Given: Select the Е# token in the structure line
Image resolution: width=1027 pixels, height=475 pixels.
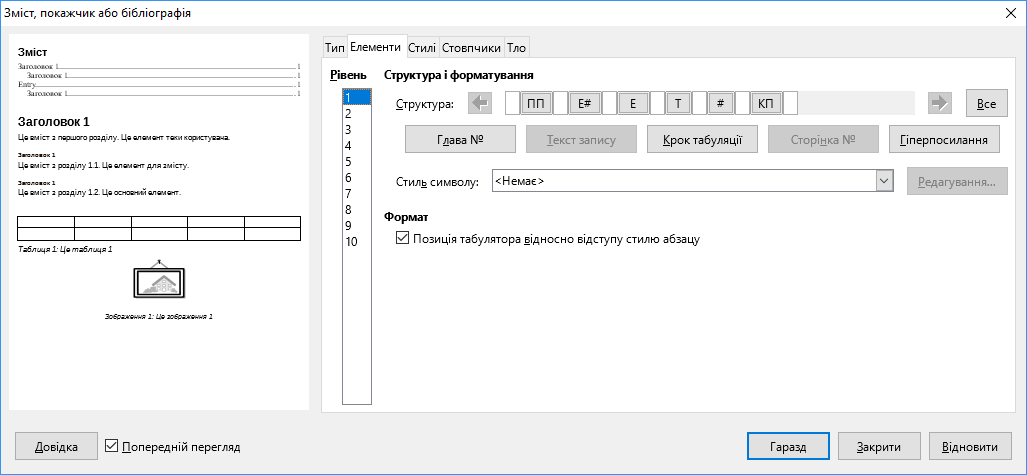Looking at the screenshot, I should [588, 104].
